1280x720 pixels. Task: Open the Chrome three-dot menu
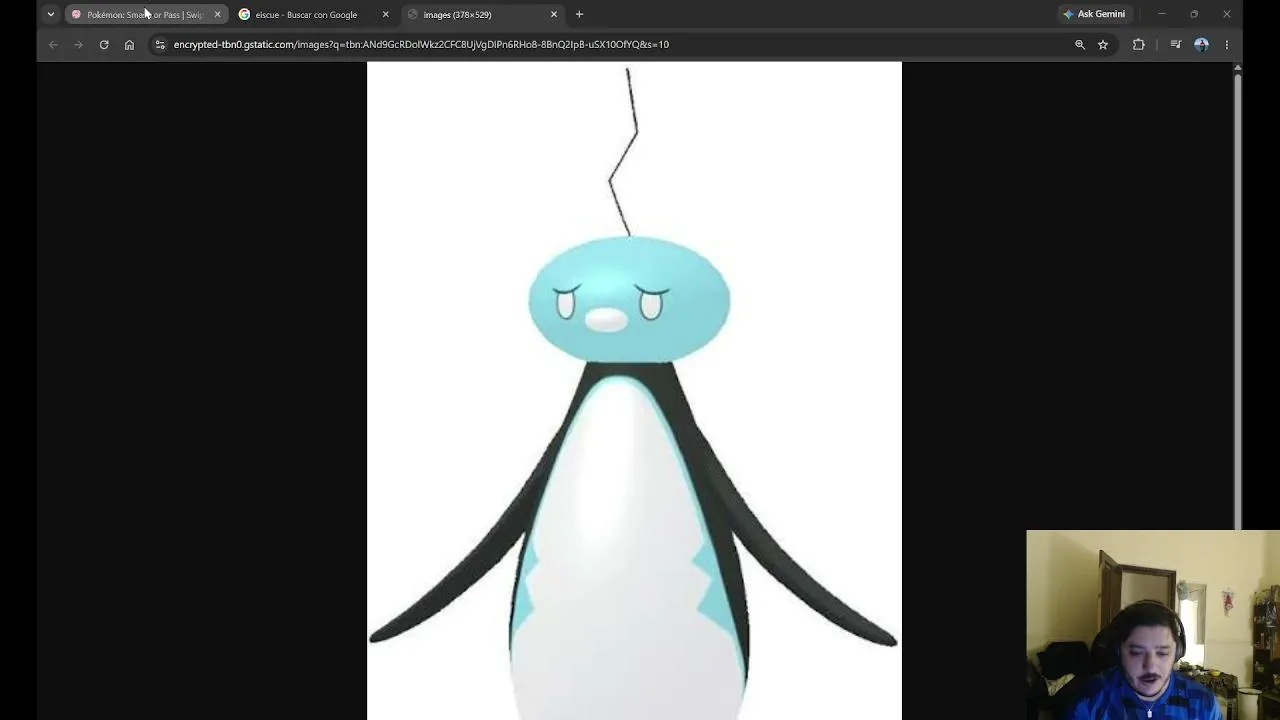point(1227,44)
